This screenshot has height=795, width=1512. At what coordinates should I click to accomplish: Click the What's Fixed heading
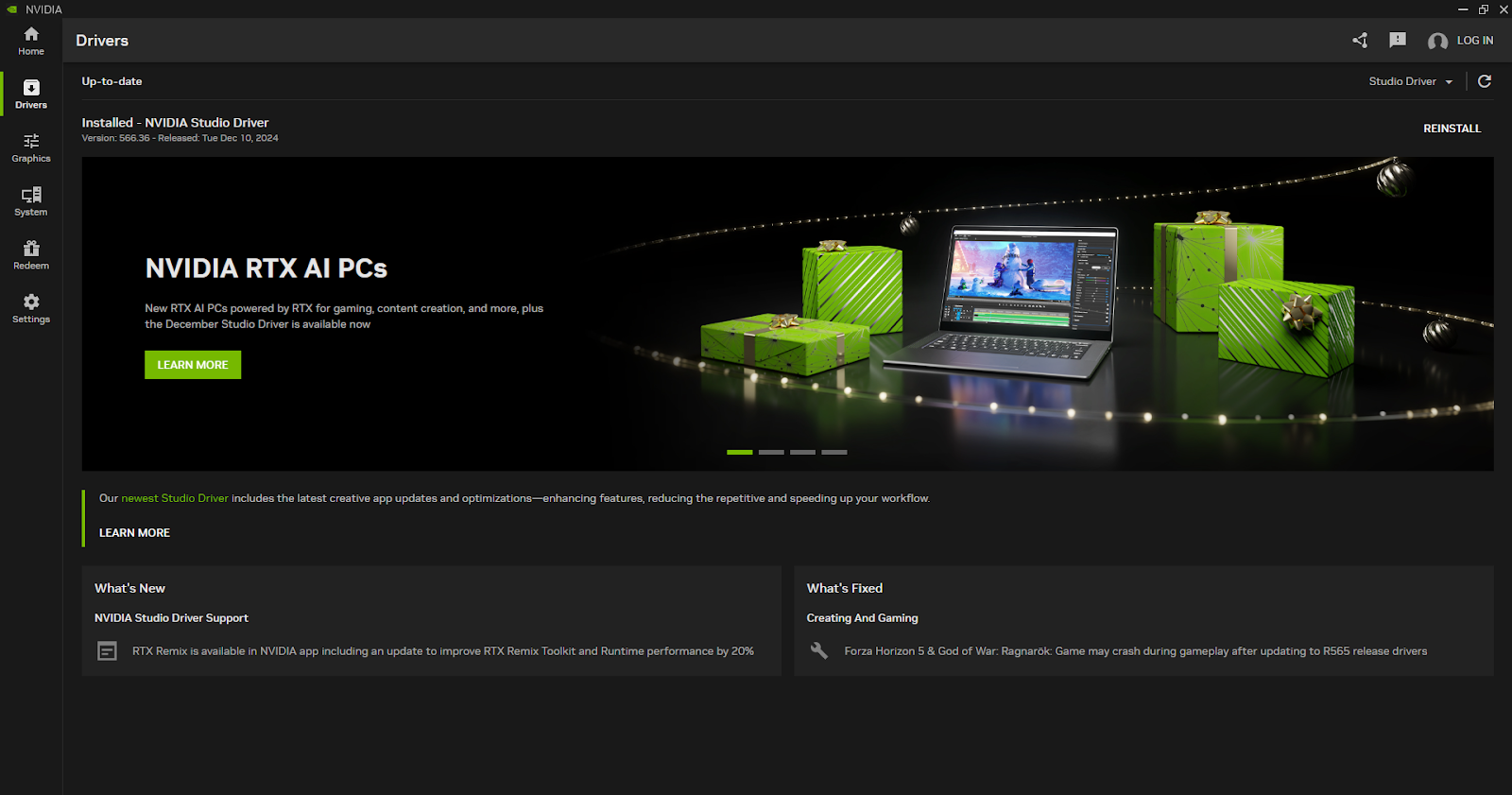[845, 588]
